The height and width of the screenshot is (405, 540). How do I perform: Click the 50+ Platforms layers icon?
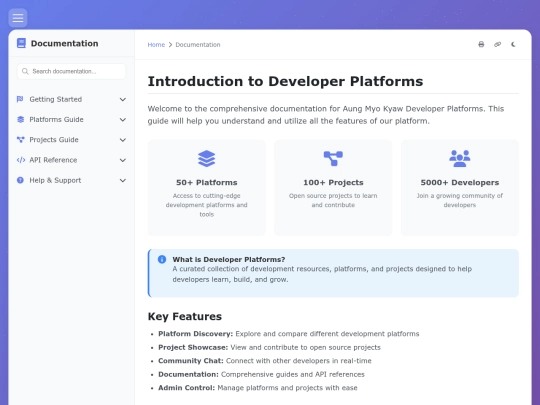(207, 158)
